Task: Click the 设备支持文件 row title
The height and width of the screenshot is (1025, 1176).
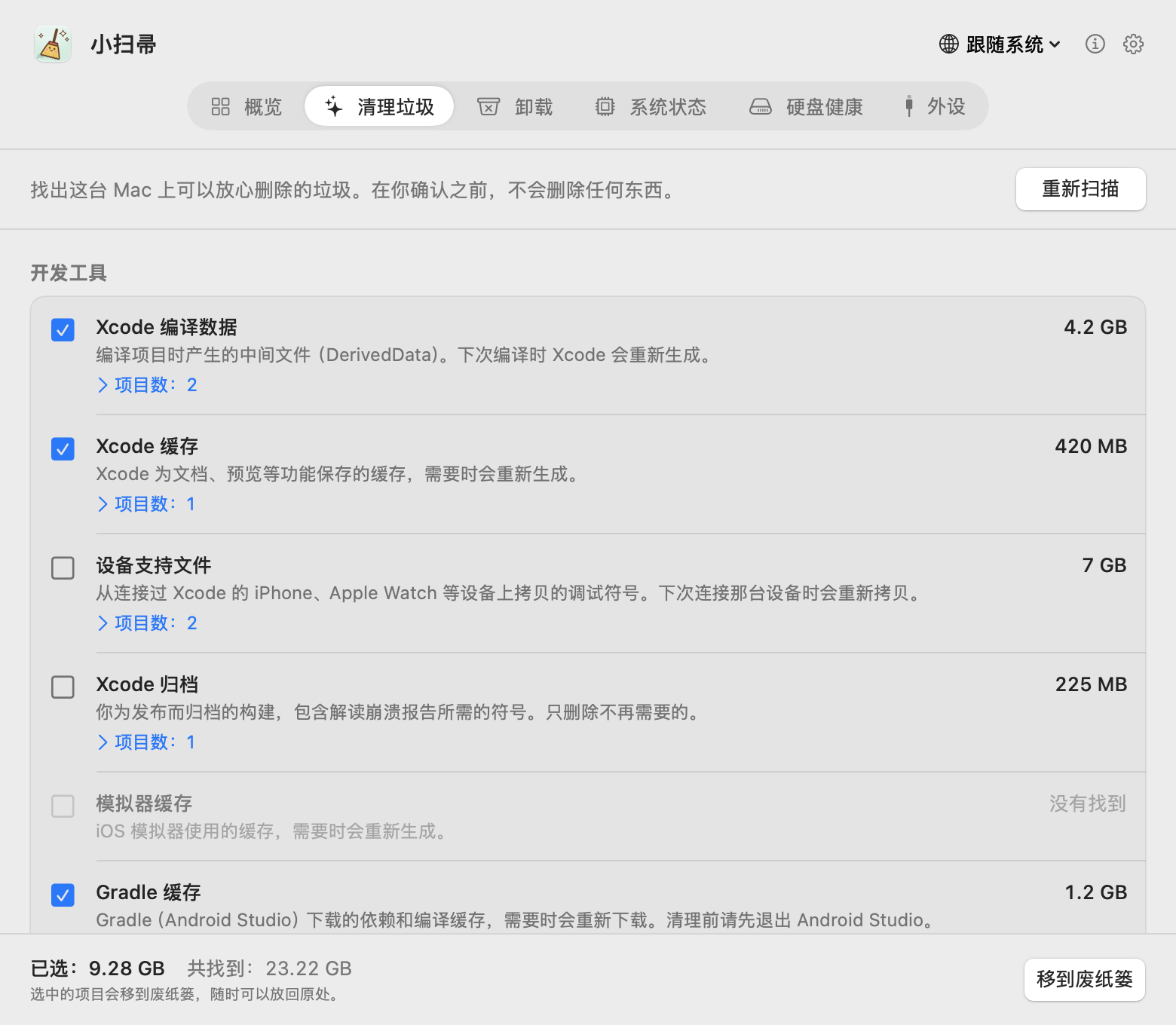Action: click(154, 565)
